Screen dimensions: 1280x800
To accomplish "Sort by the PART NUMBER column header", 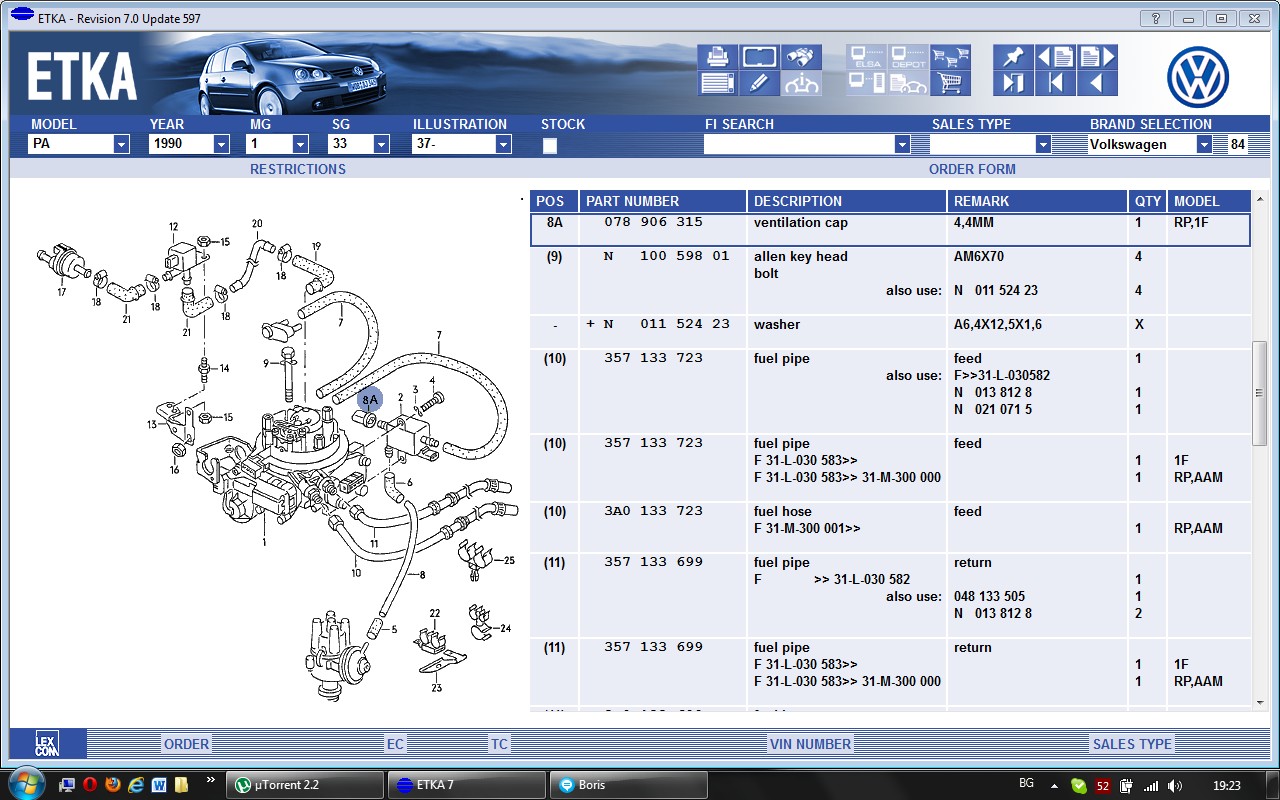I will point(663,201).
